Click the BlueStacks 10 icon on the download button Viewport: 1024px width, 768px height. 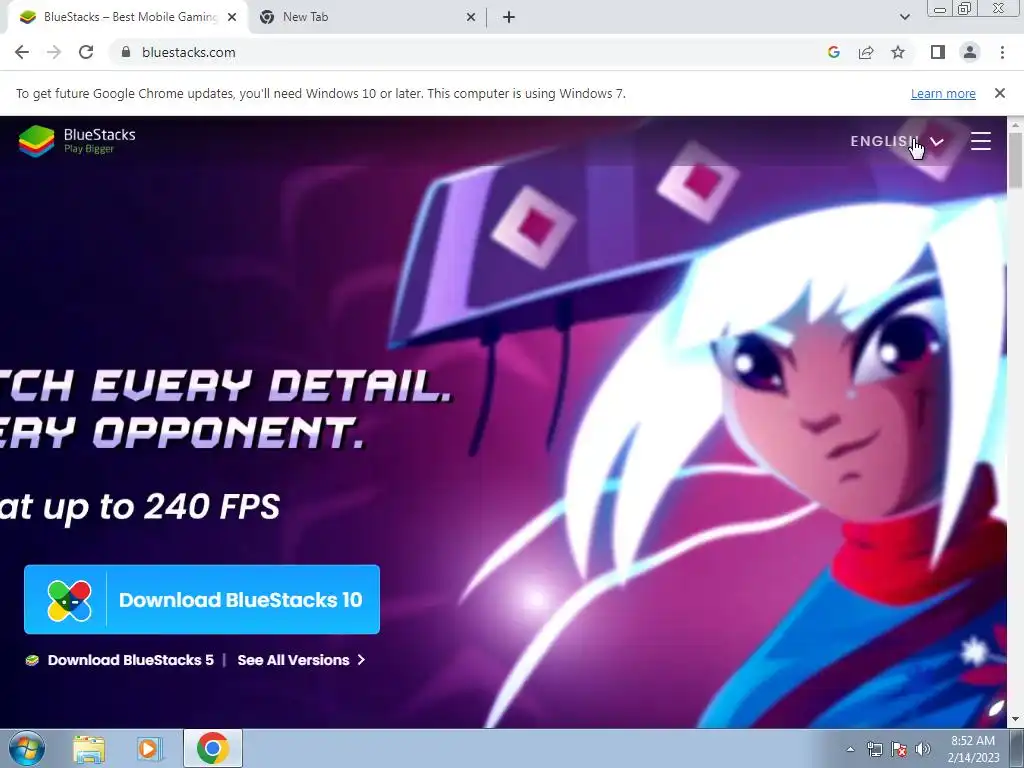tap(69, 600)
